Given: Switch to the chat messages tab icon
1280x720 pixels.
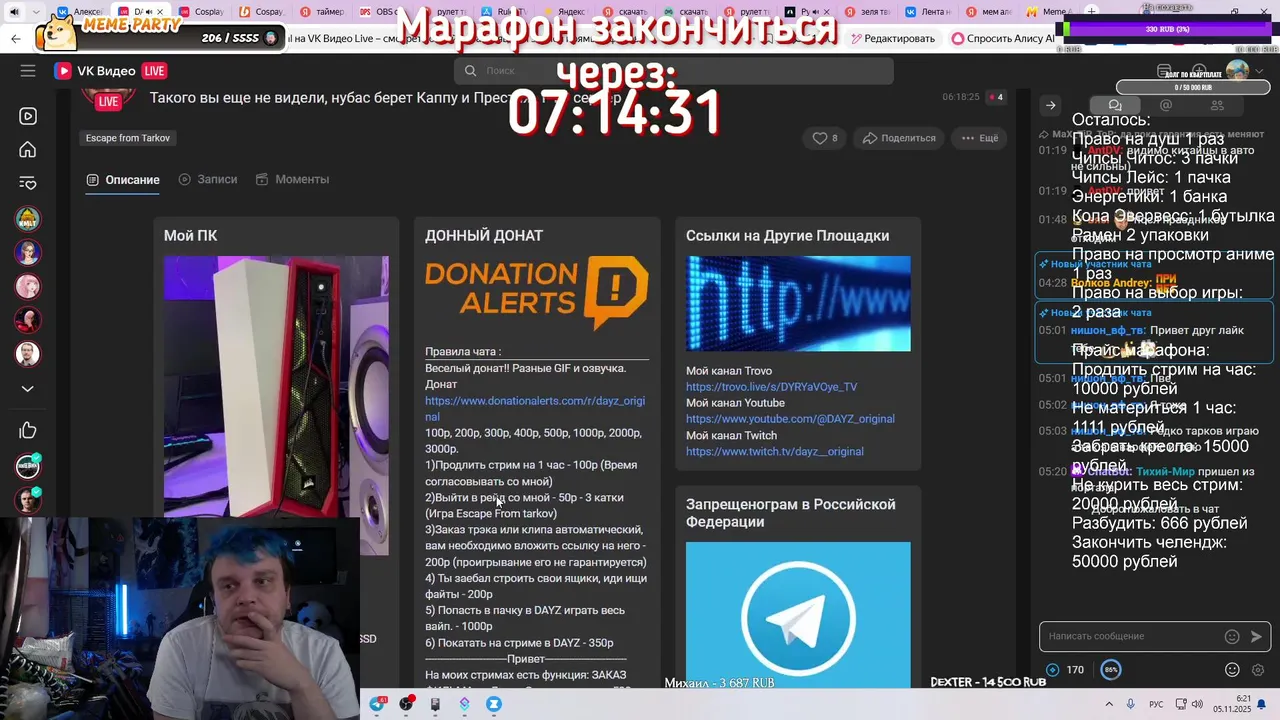Looking at the screenshot, I should [x=1115, y=105].
